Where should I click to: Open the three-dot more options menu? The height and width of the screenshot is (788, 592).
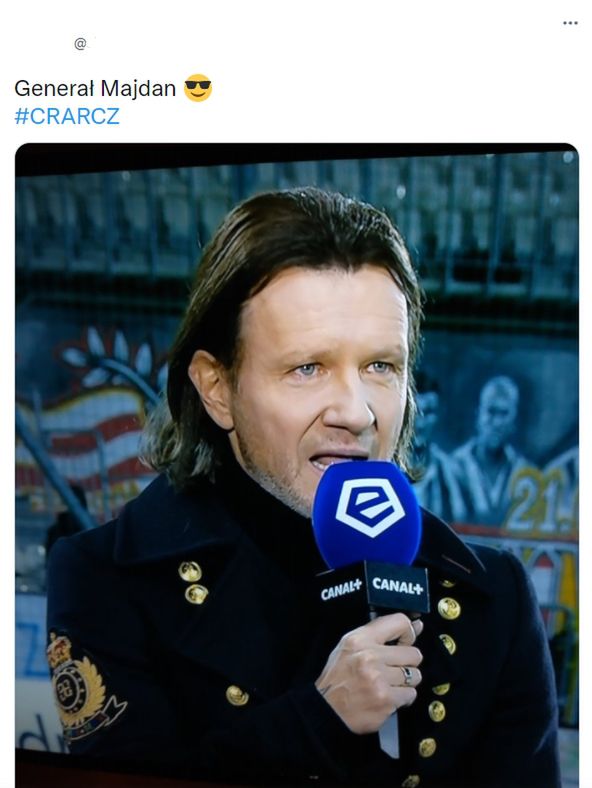(x=570, y=23)
